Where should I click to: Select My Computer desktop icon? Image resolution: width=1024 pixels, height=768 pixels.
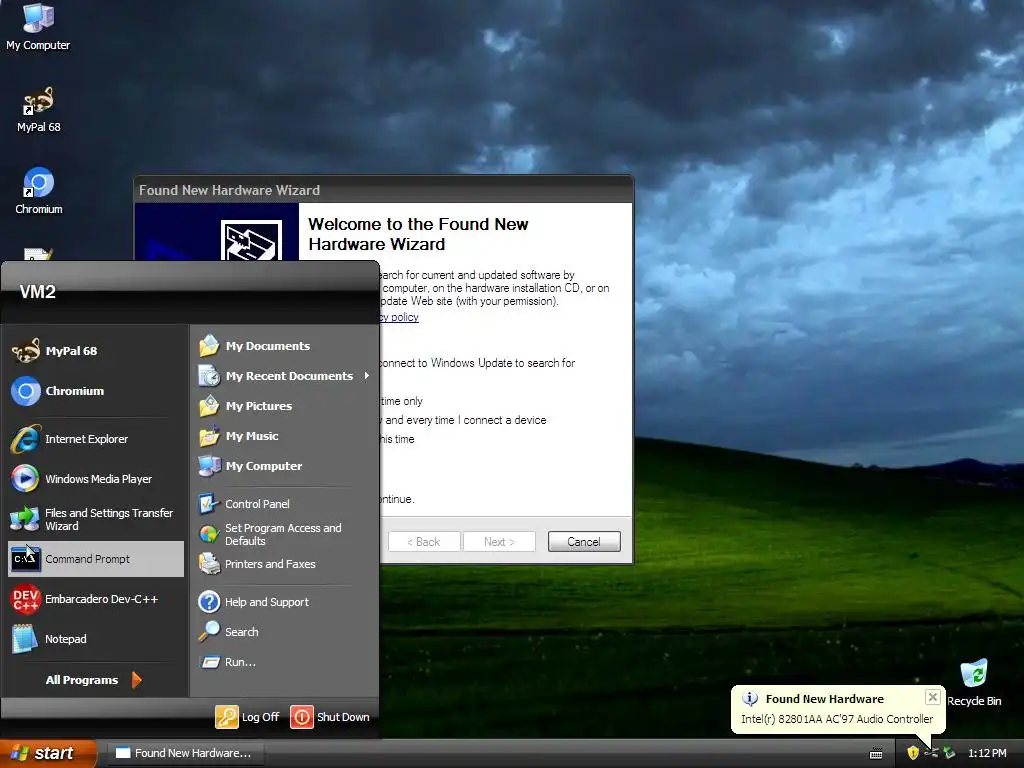(x=38, y=27)
